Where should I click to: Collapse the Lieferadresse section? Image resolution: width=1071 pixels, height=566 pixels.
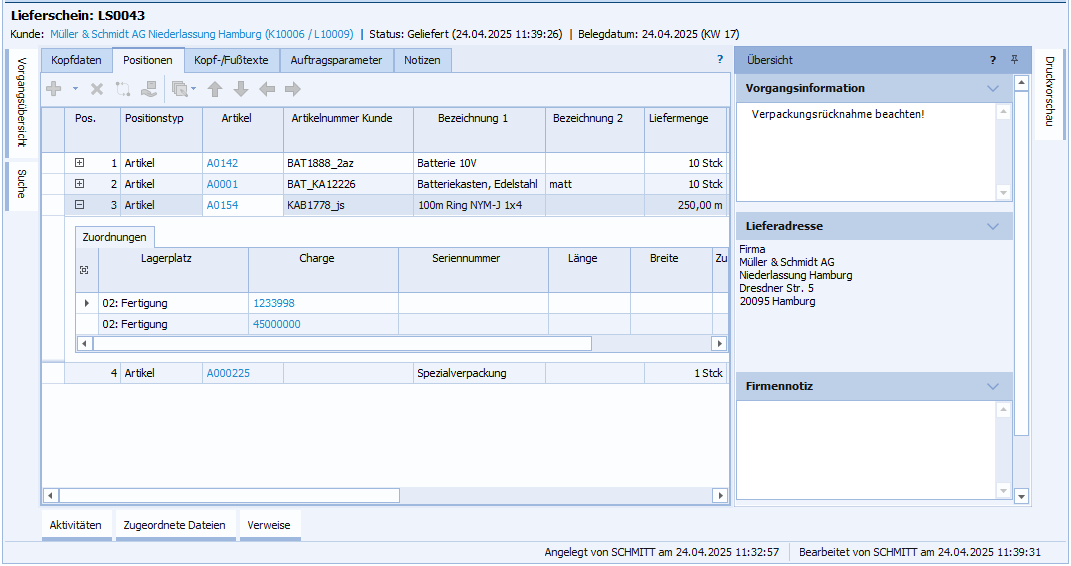click(x=992, y=226)
